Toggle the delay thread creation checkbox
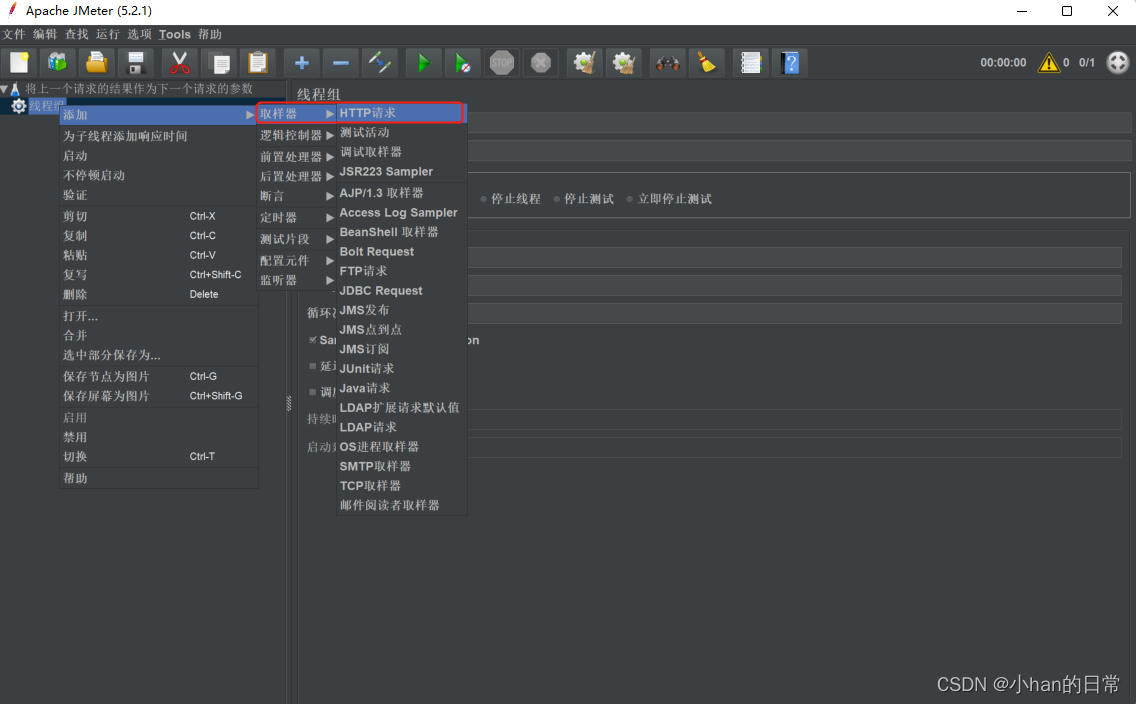This screenshot has width=1136, height=704. [312, 366]
